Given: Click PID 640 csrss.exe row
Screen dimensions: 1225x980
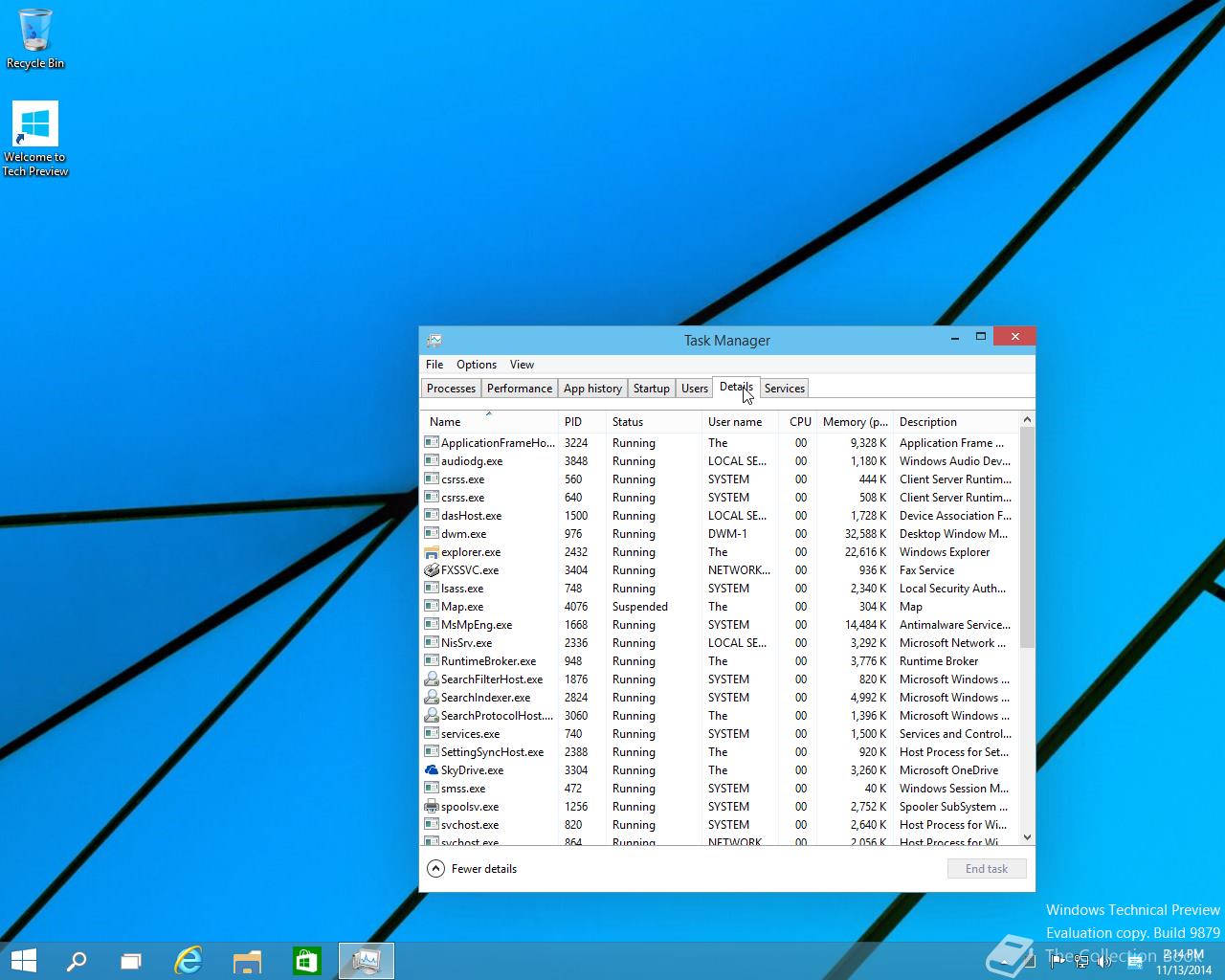Looking at the screenshot, I should click(x=721, y=498).
